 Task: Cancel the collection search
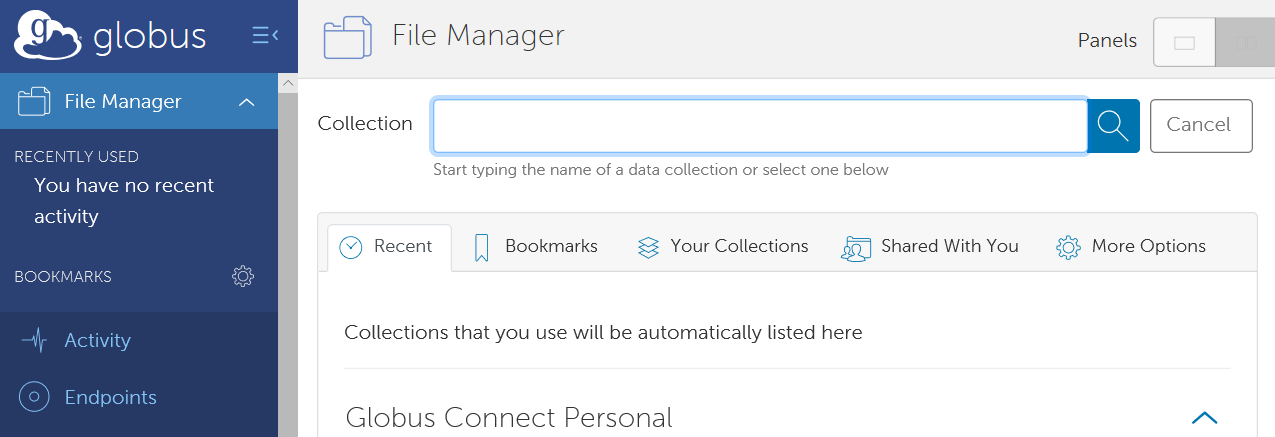pos(1201,125)
